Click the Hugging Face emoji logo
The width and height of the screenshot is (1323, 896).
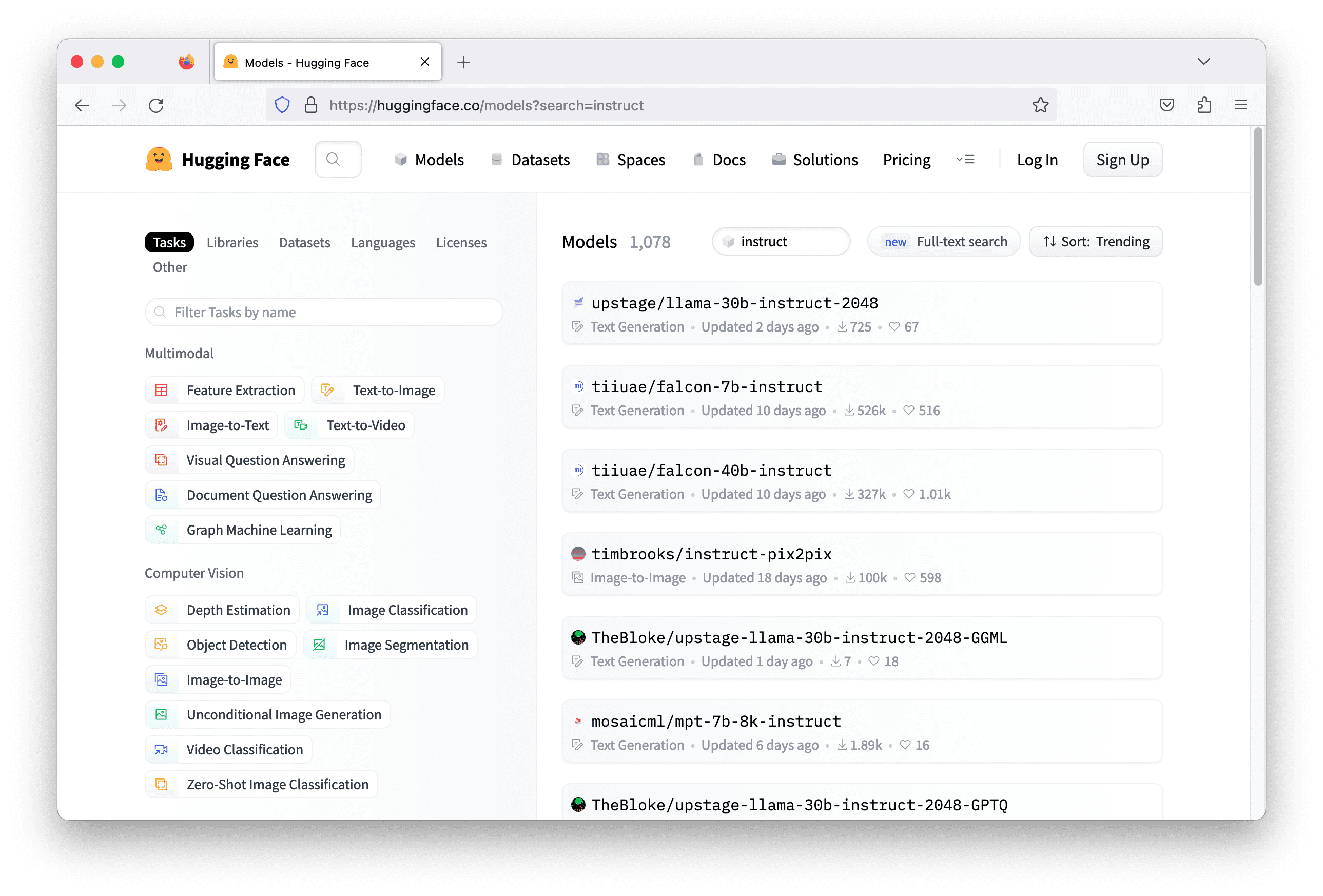(x=159, y=160)
